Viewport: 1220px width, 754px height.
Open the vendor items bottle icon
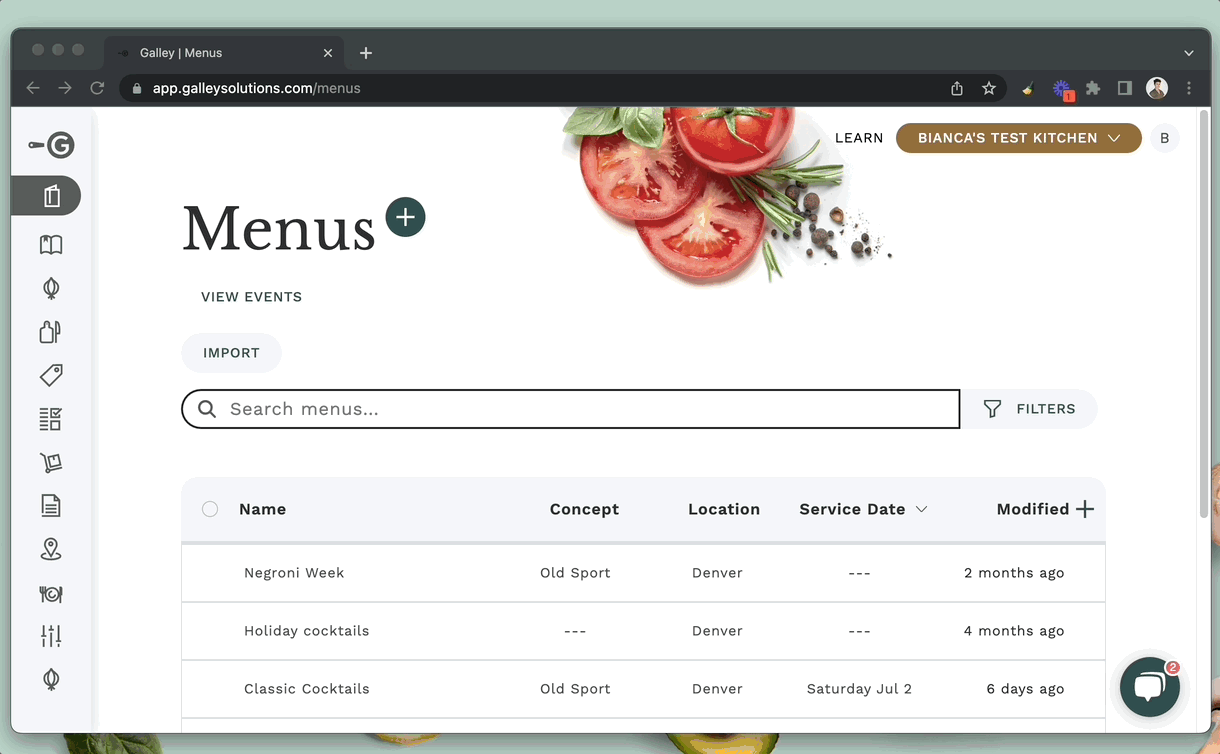pos(50,331)
